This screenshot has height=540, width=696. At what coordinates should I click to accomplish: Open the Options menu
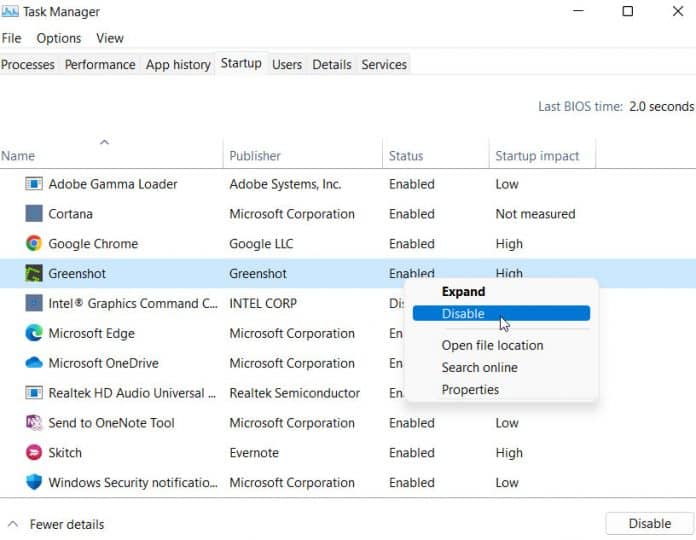click(x=59, y=38)
